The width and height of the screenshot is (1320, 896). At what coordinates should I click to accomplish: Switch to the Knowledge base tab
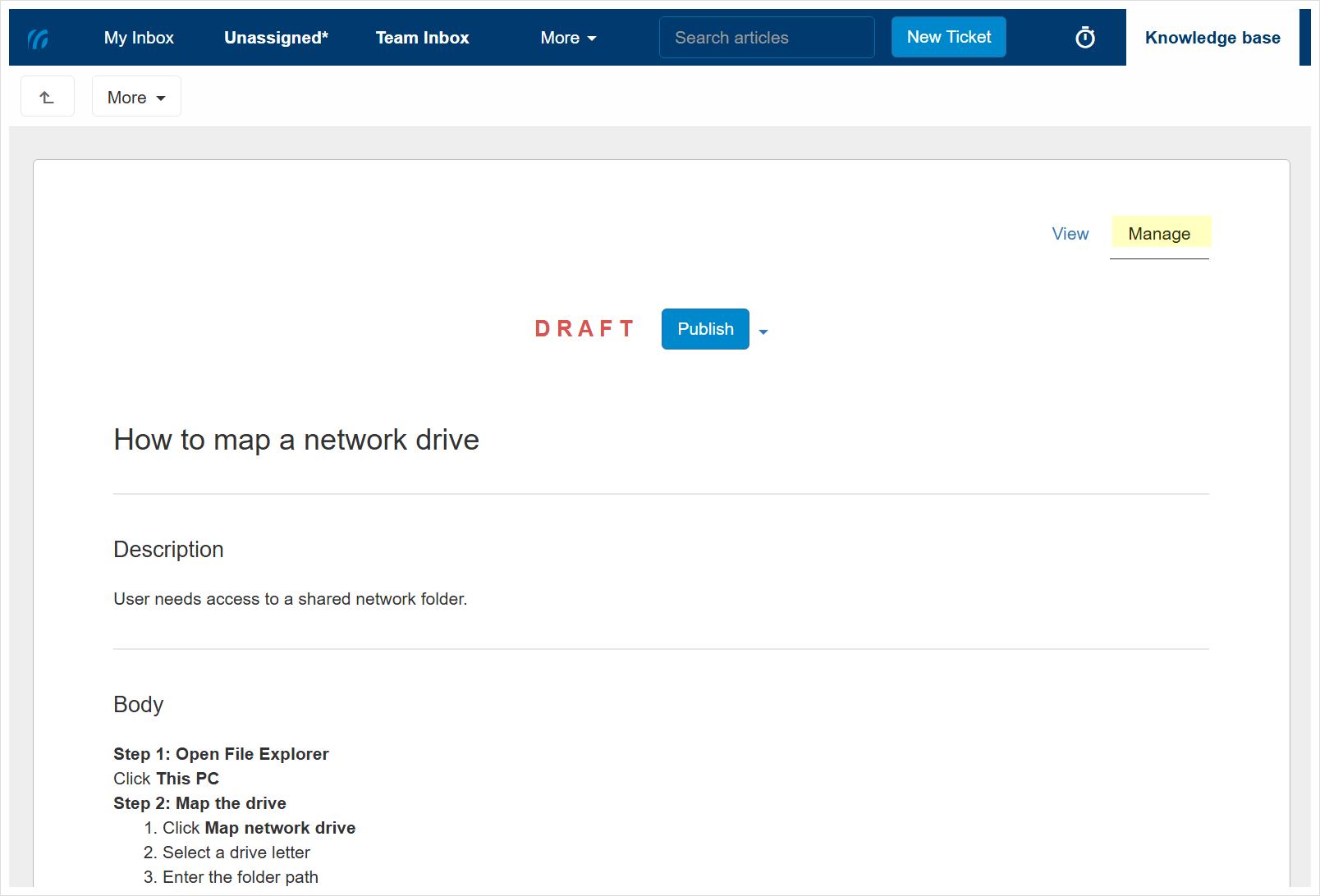point(1212,37)
